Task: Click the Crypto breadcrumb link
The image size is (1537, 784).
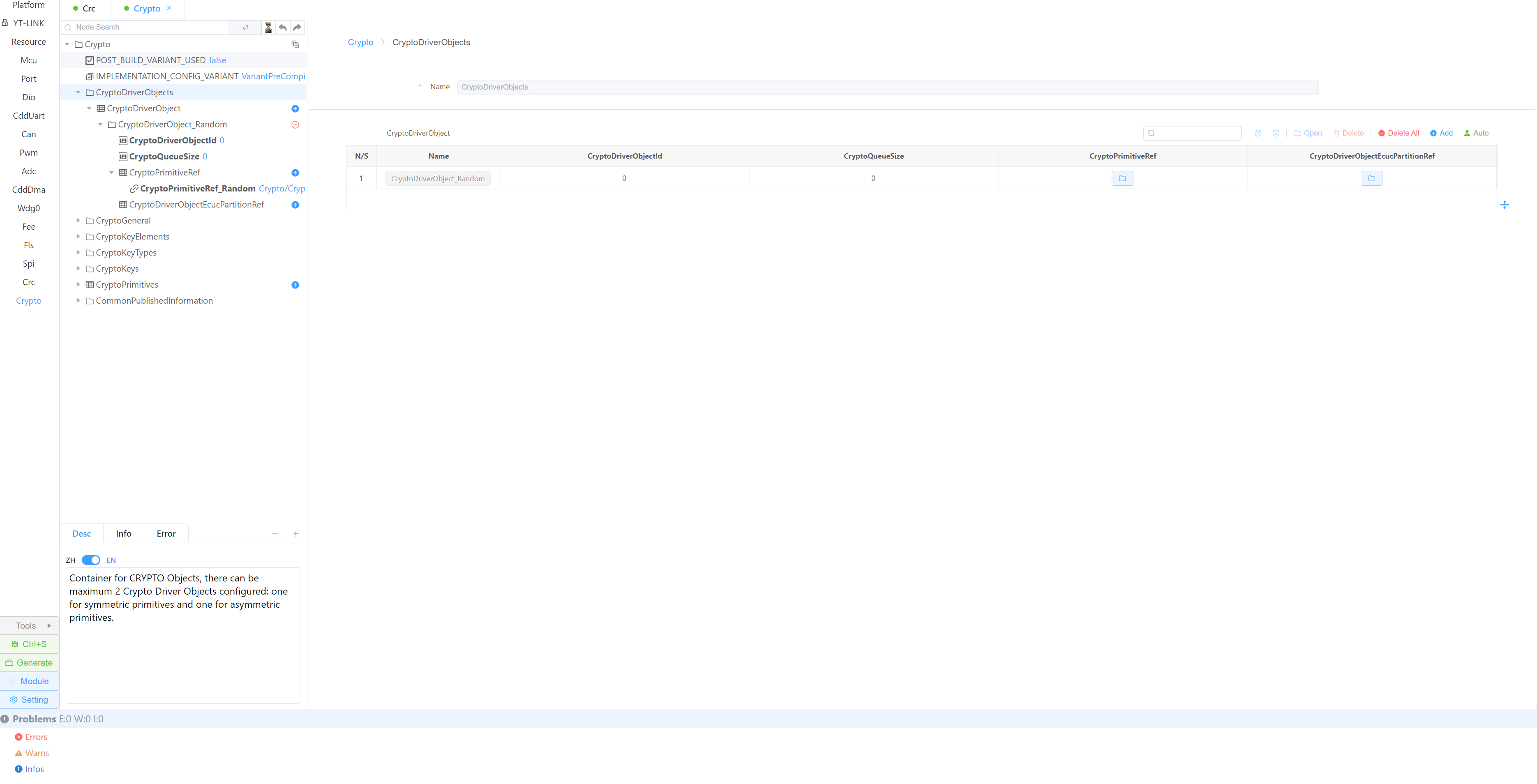Action: click(x=360, y=42)
